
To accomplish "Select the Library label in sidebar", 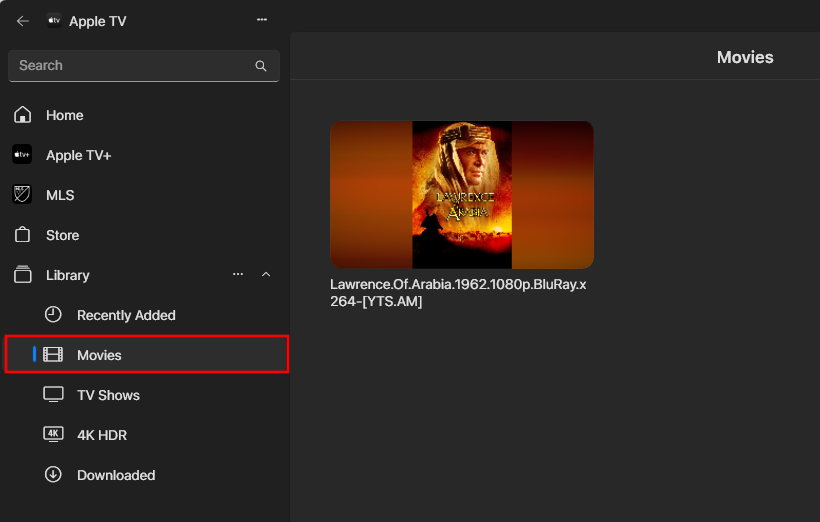I will pos(67,275).
